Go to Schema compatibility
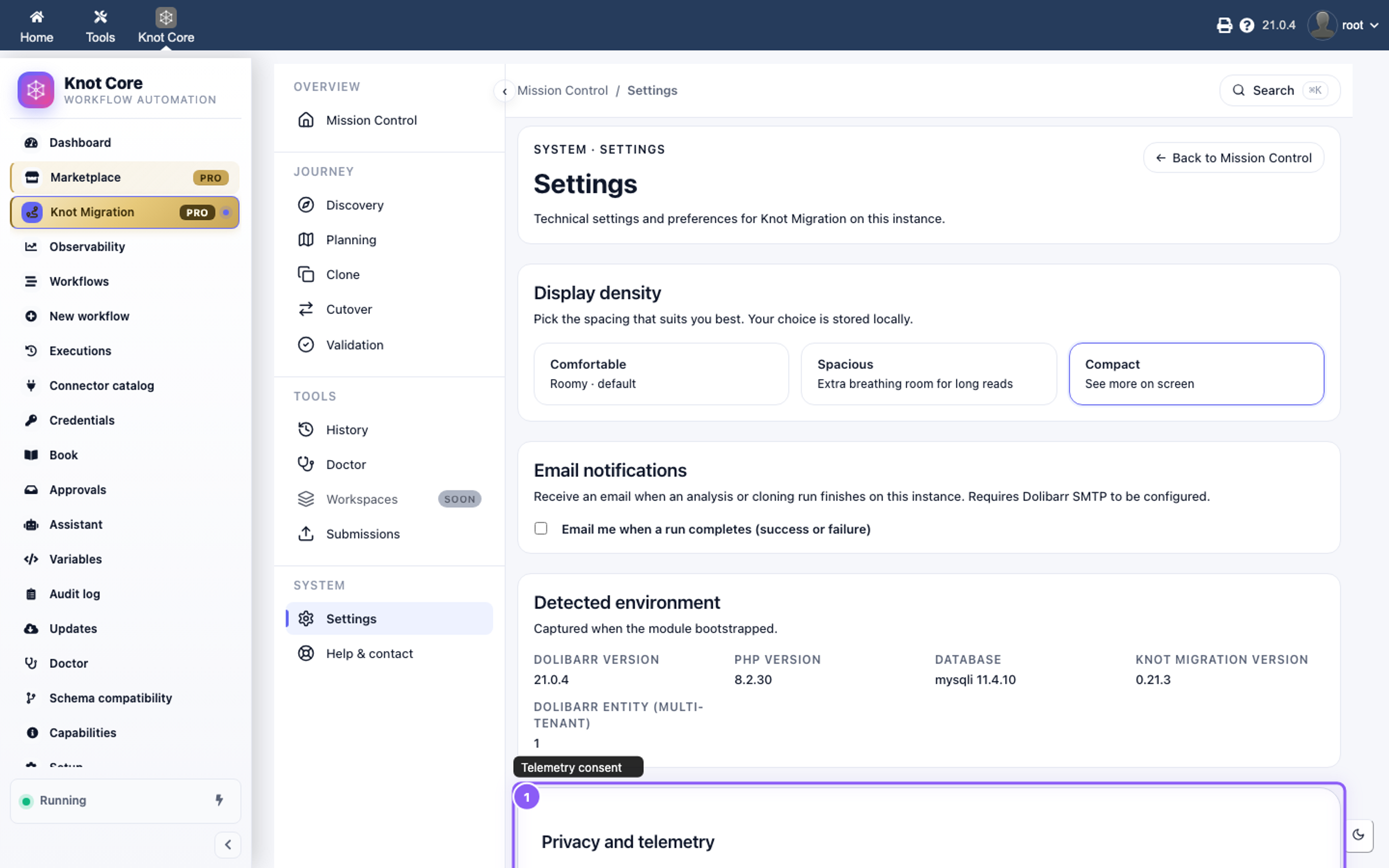This screenshot has height=868, width=1389. 124,698
